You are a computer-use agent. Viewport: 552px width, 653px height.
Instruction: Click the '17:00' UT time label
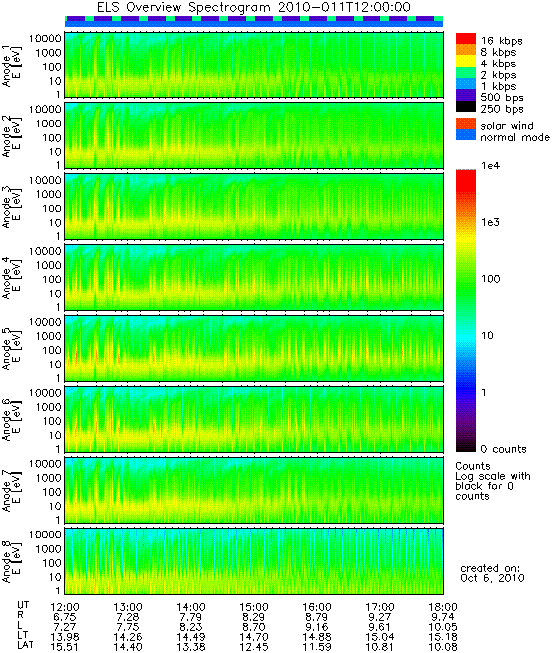coord(380,607)
